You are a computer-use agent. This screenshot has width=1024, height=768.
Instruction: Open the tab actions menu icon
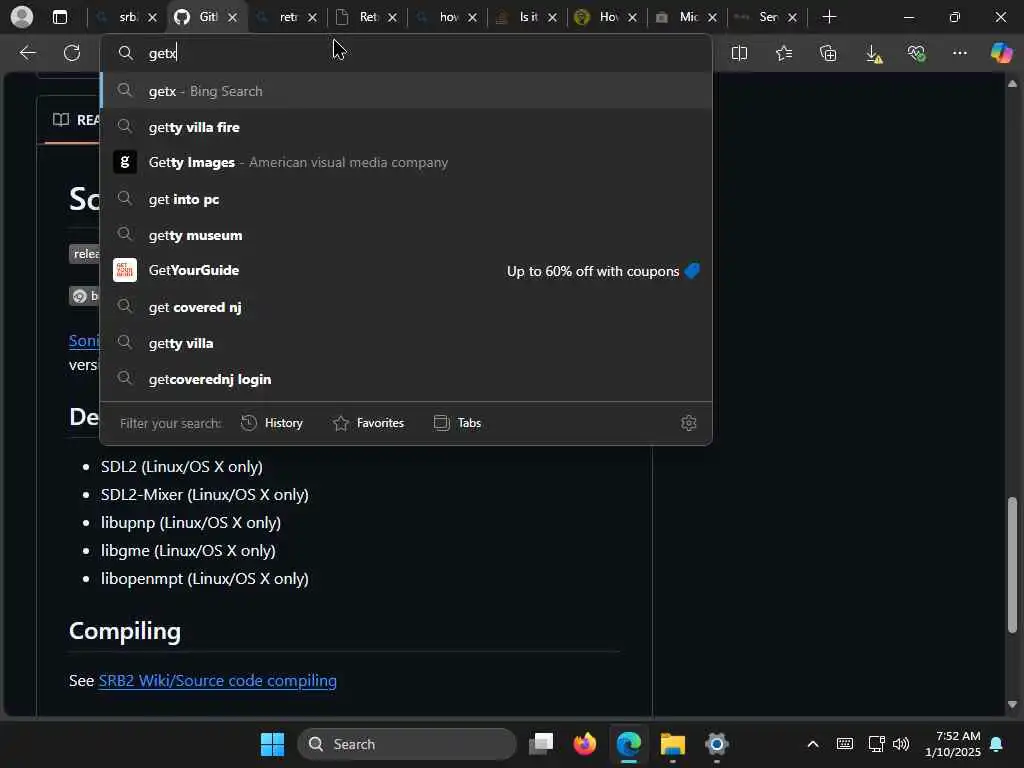[x=59, y=17]
